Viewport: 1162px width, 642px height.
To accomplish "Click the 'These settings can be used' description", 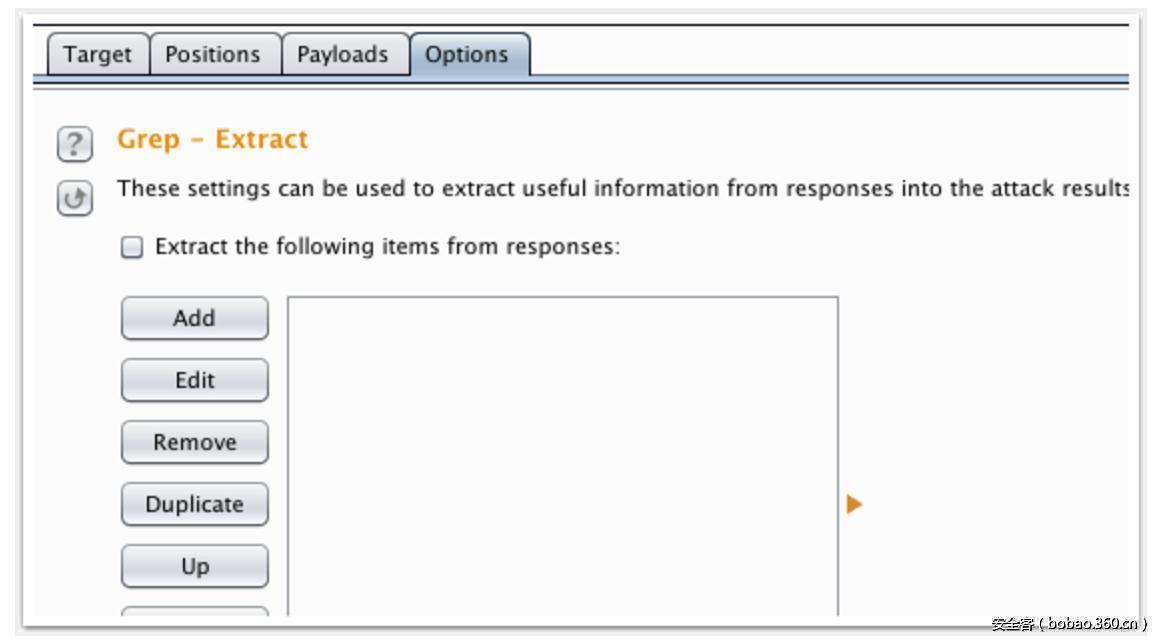I will tap(622, 189).
